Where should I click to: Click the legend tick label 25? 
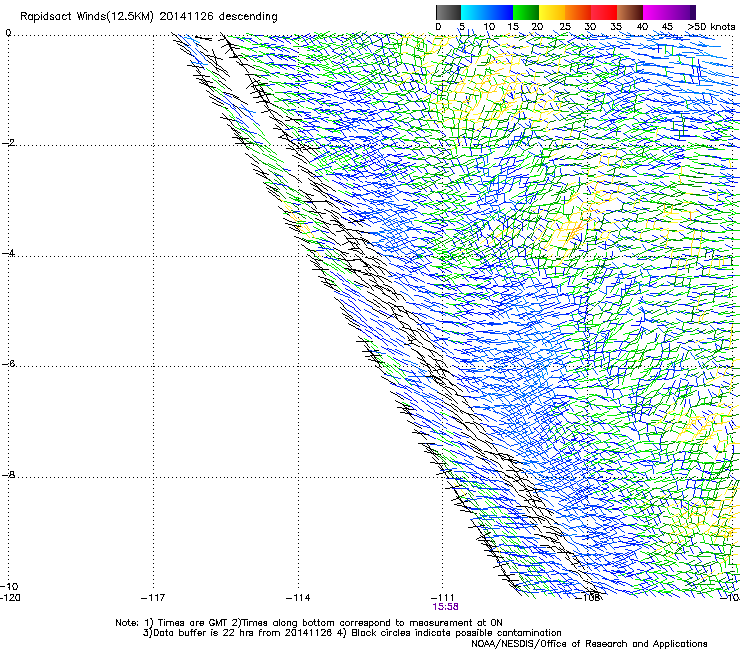click(x=565, y=27)
